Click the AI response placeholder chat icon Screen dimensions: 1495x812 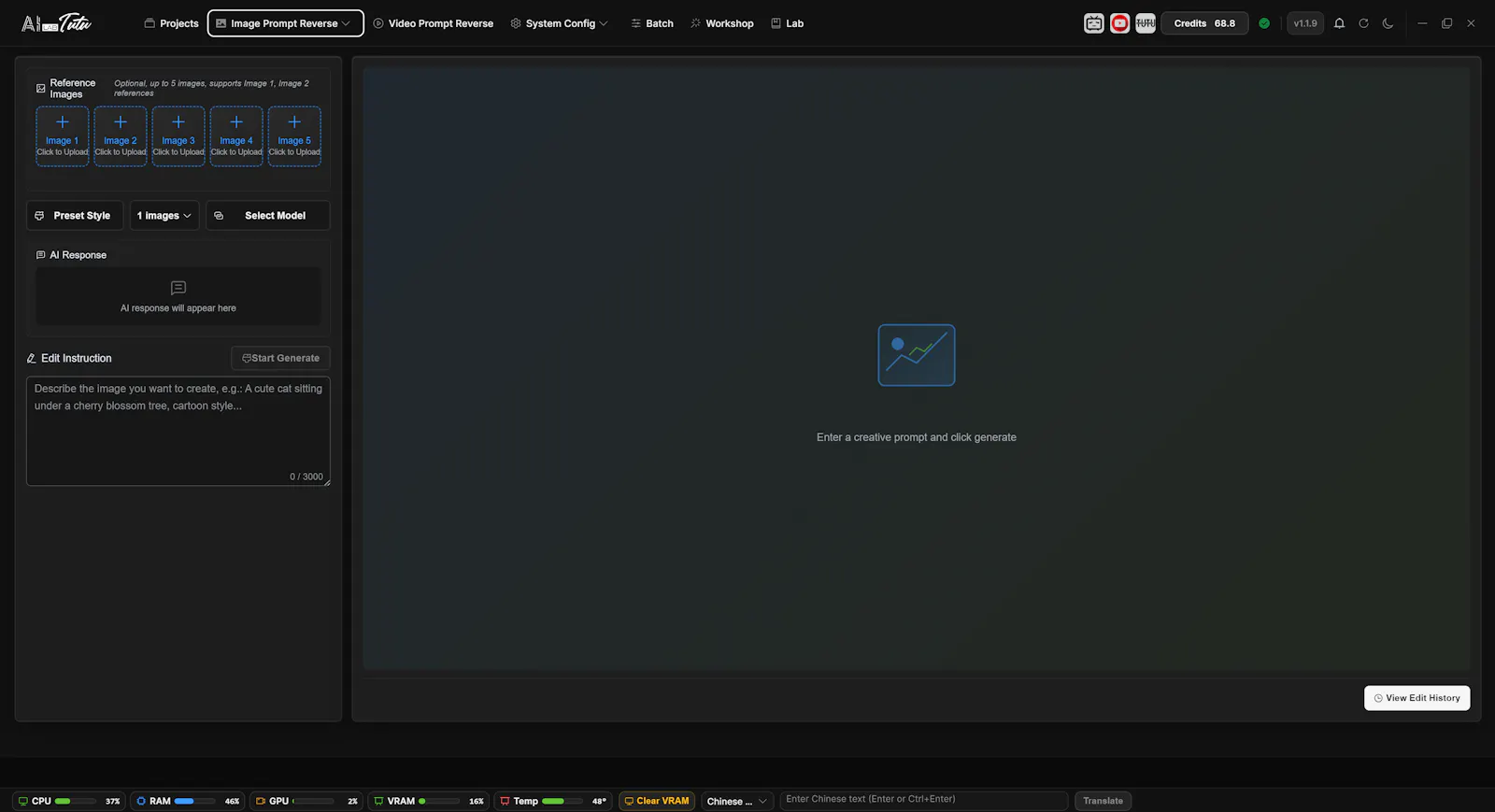point(178,288)
